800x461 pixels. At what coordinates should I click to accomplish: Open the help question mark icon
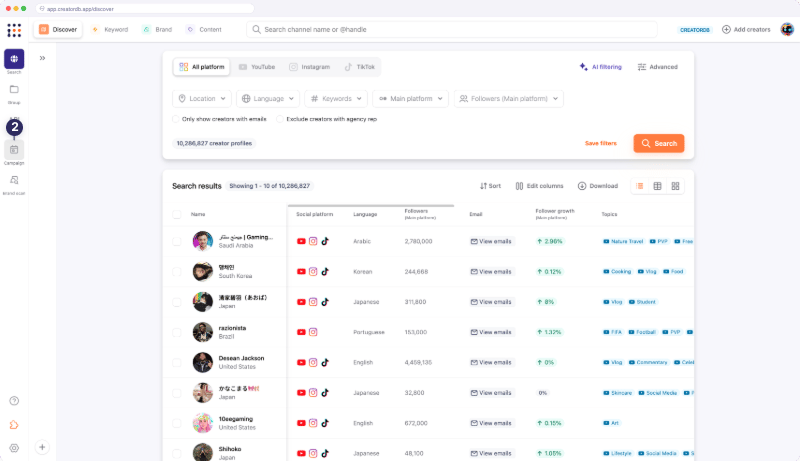[x=14, y=401]
